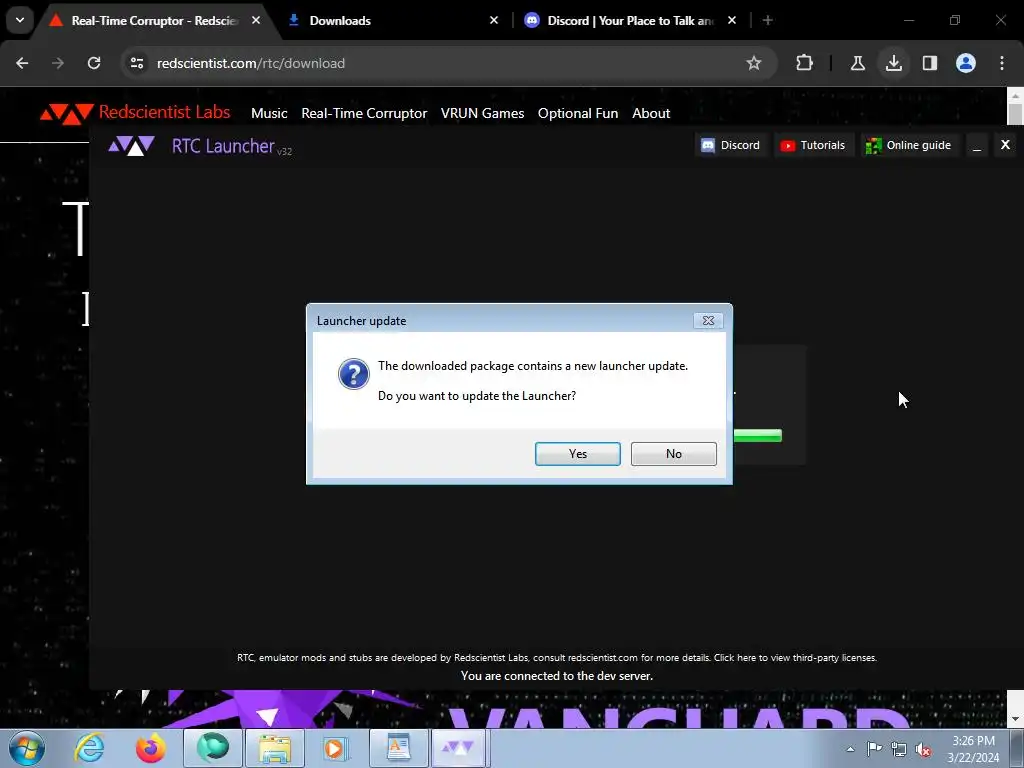The image size is (1024, 768).
Task: Open Chrome three-dot menu
Action: (1002, 63)
